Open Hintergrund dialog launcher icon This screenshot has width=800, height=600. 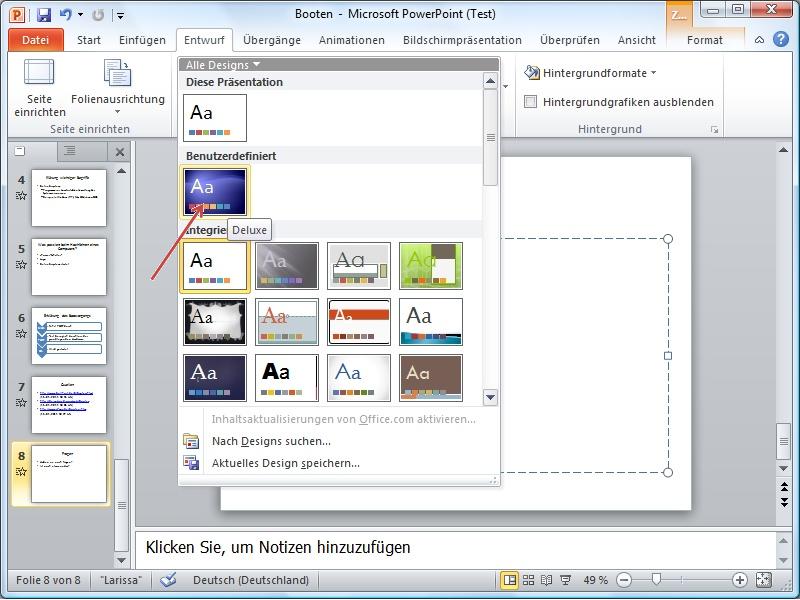point(714,130)
